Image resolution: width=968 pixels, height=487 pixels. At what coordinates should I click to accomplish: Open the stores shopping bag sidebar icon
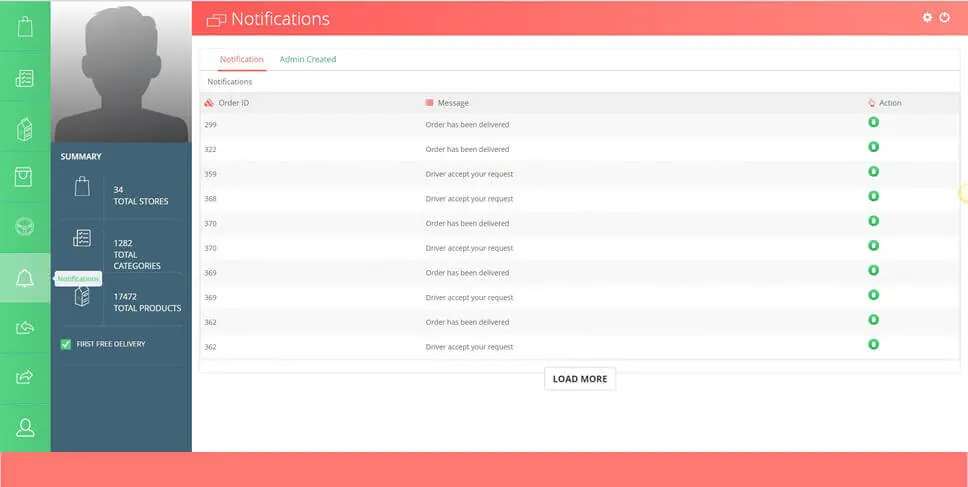pos(25,27)
